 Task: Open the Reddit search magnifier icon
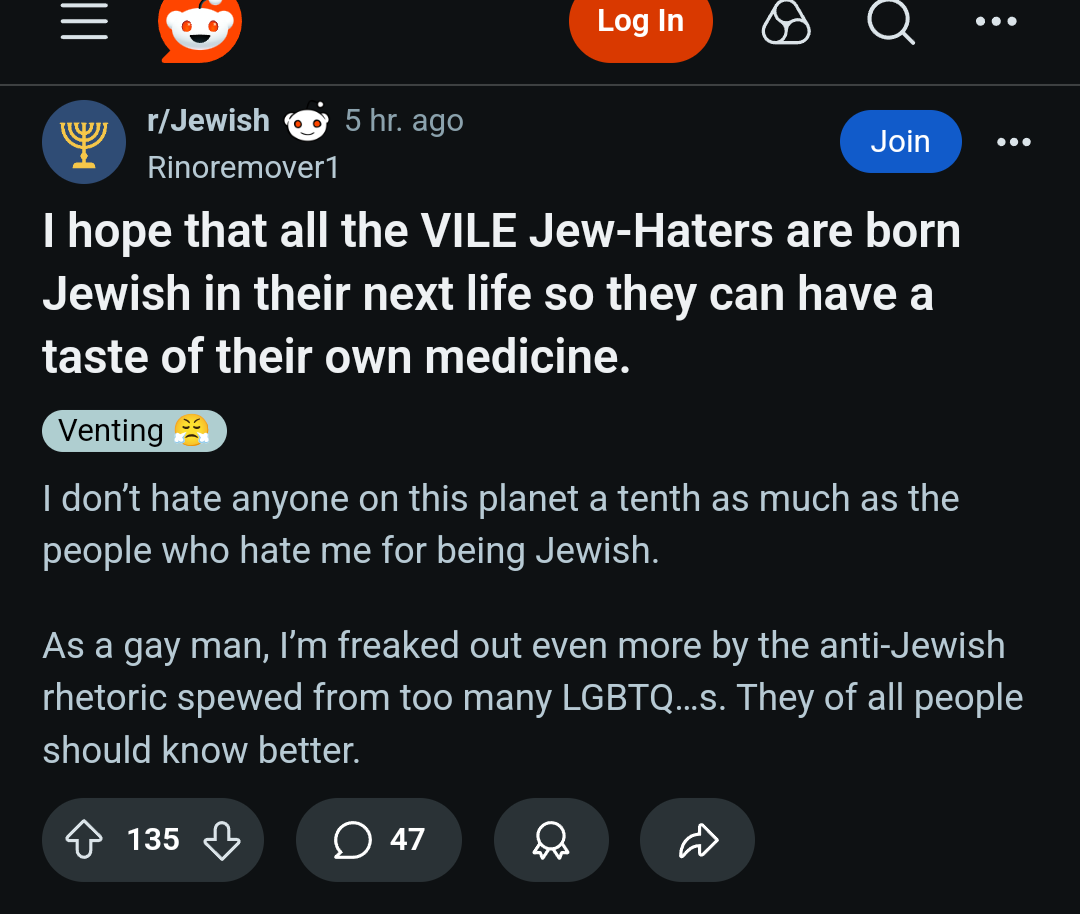[891, 21]
